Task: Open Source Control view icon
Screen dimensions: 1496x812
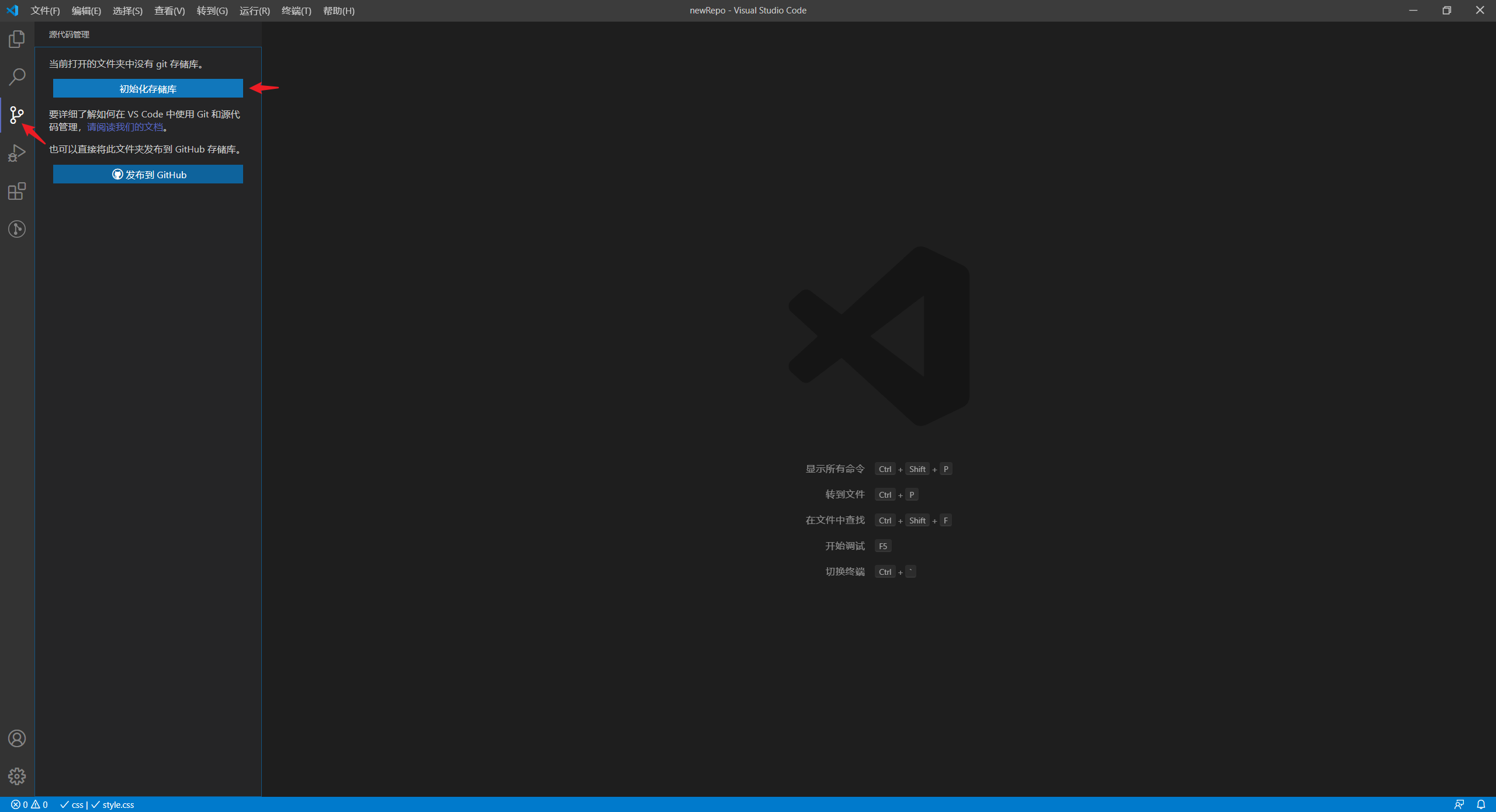Action: (17, 115)
